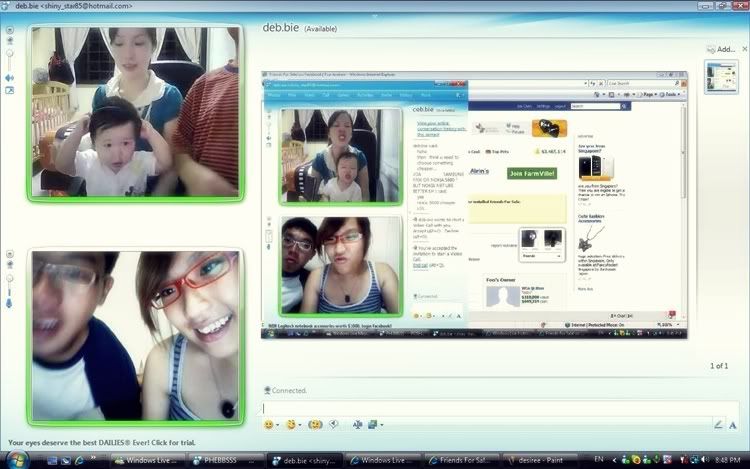Mute your microphone icon
Image resolution: width=750 pixels, height=469 pixels.
(x=10, y=303)
